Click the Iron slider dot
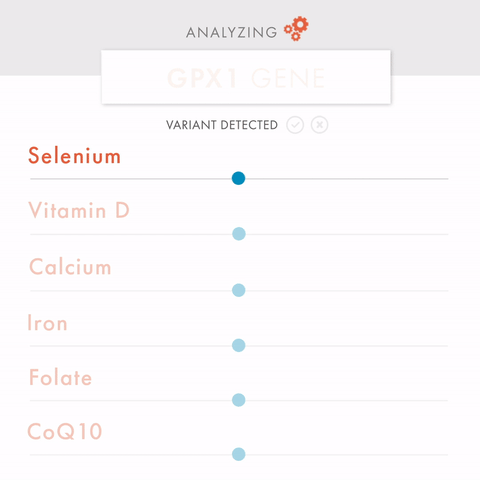 point(239,345)
